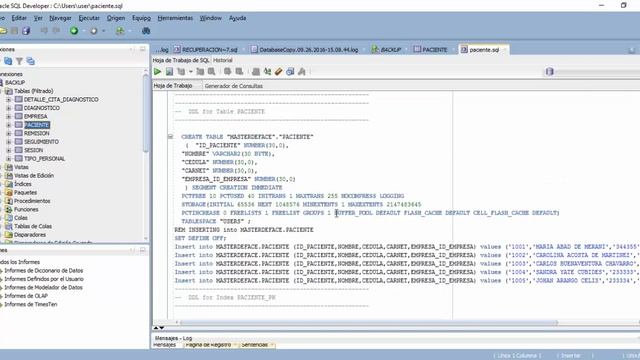The height and width of the screenshot is (360, 640).
Task: Select the Hoja de Trabajo sub-tab
Action: [x=173, y=86]
